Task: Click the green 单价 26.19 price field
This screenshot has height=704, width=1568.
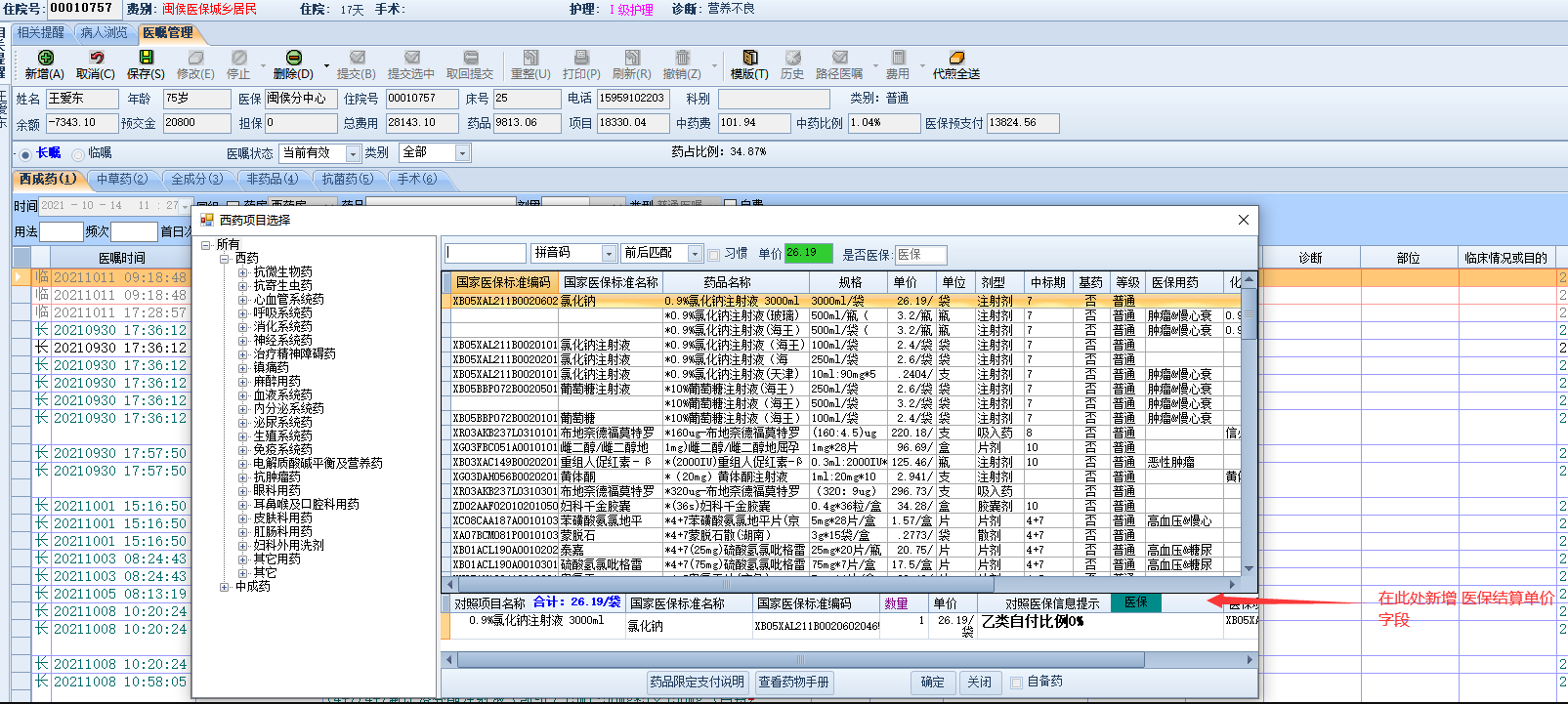Action: [809, 254]
